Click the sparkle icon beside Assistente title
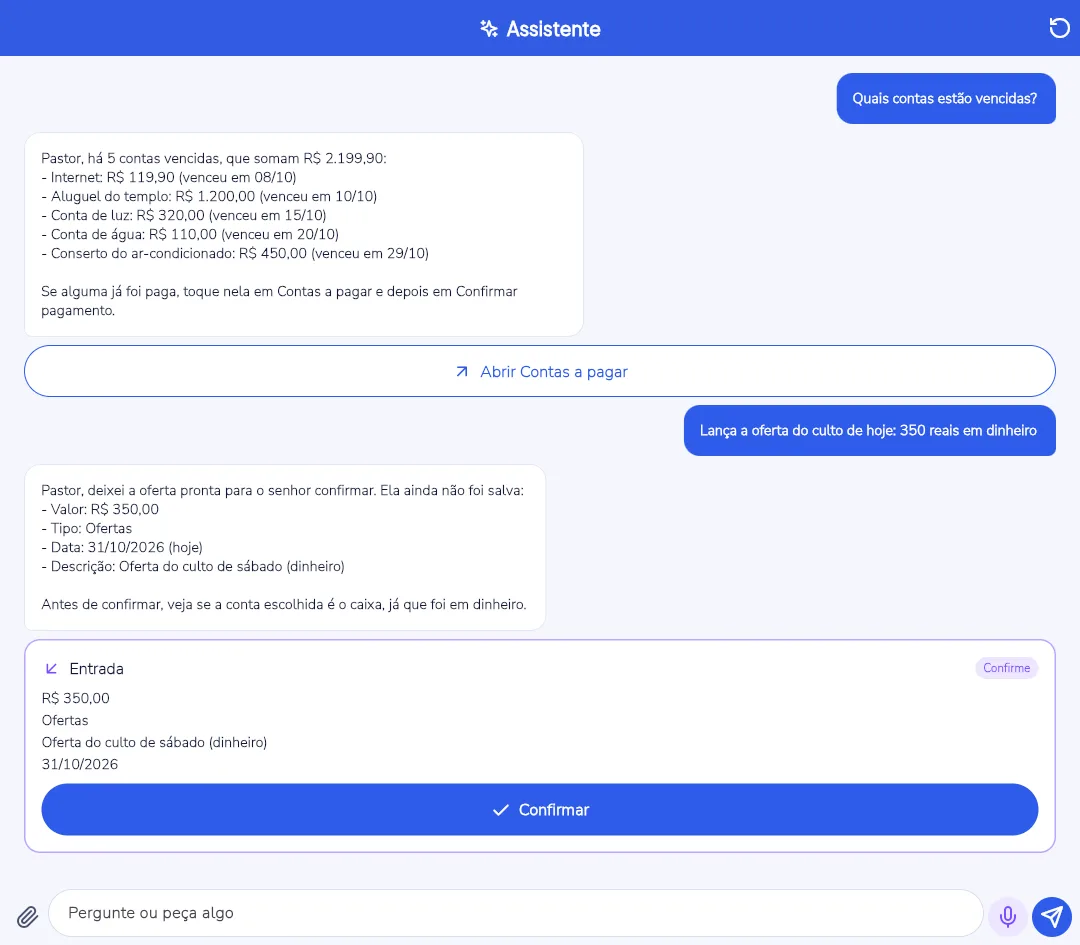Screen dimensions: 1080x945 [x=489, y=29]
